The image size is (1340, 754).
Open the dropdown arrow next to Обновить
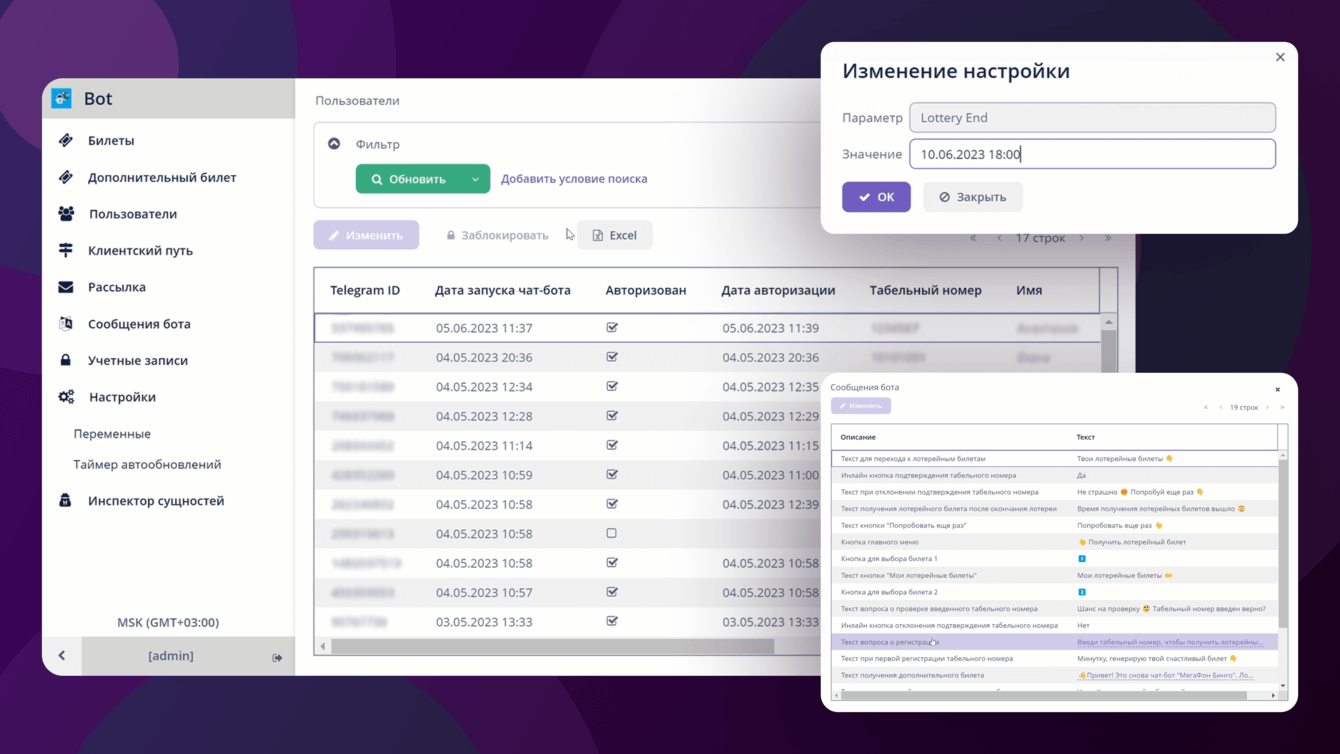pos(475,179)
